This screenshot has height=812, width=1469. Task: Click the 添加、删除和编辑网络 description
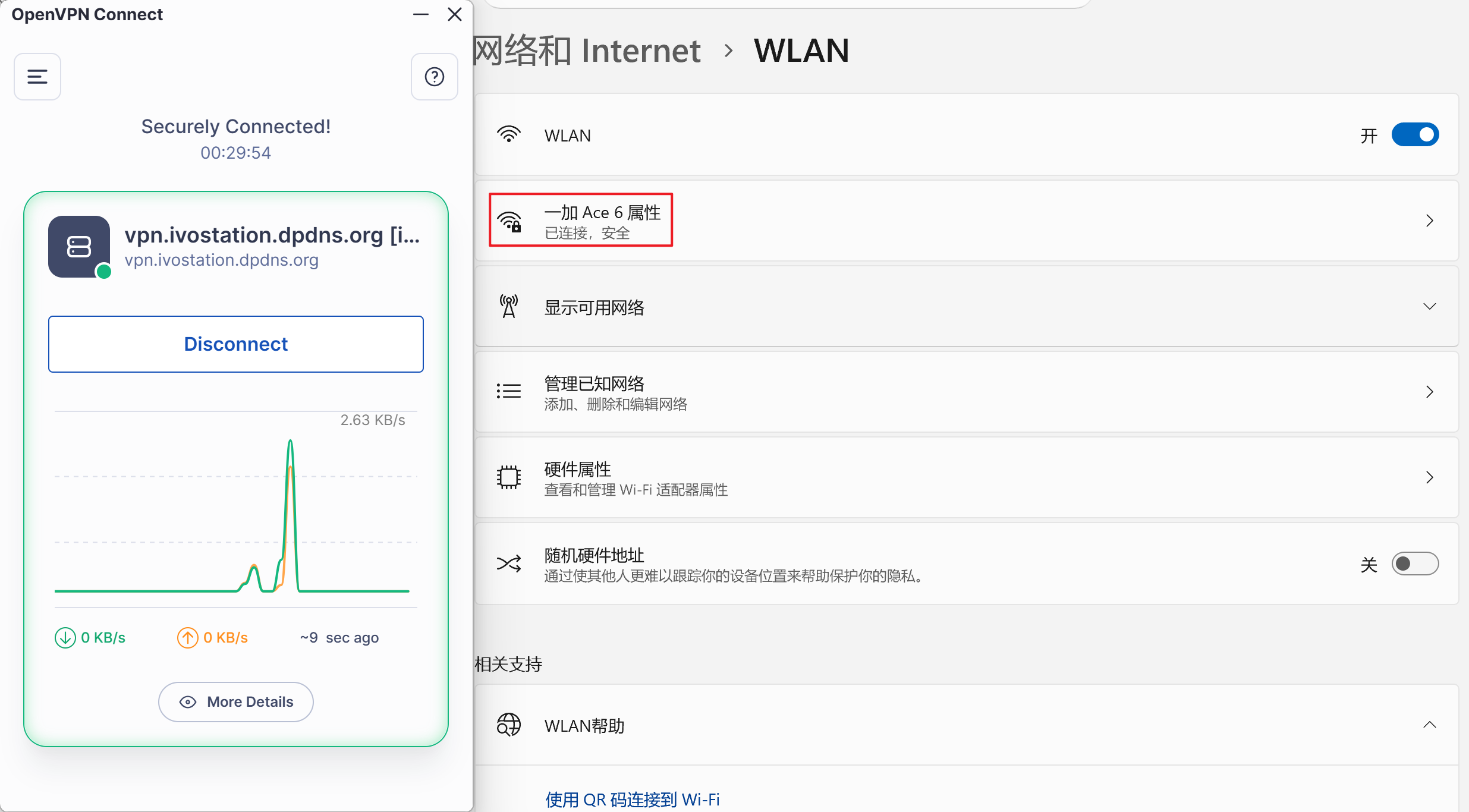pyautogui.click(x=616, y=404)
